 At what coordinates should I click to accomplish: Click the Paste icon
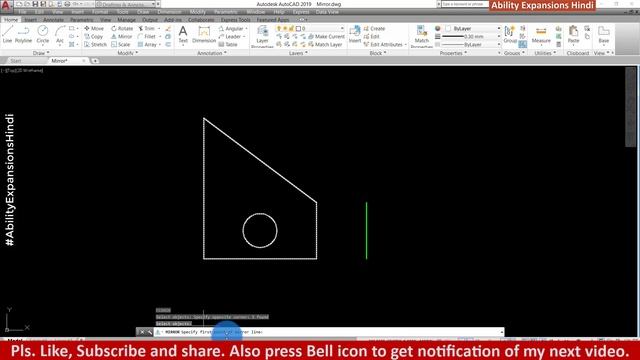coord(573,34)
